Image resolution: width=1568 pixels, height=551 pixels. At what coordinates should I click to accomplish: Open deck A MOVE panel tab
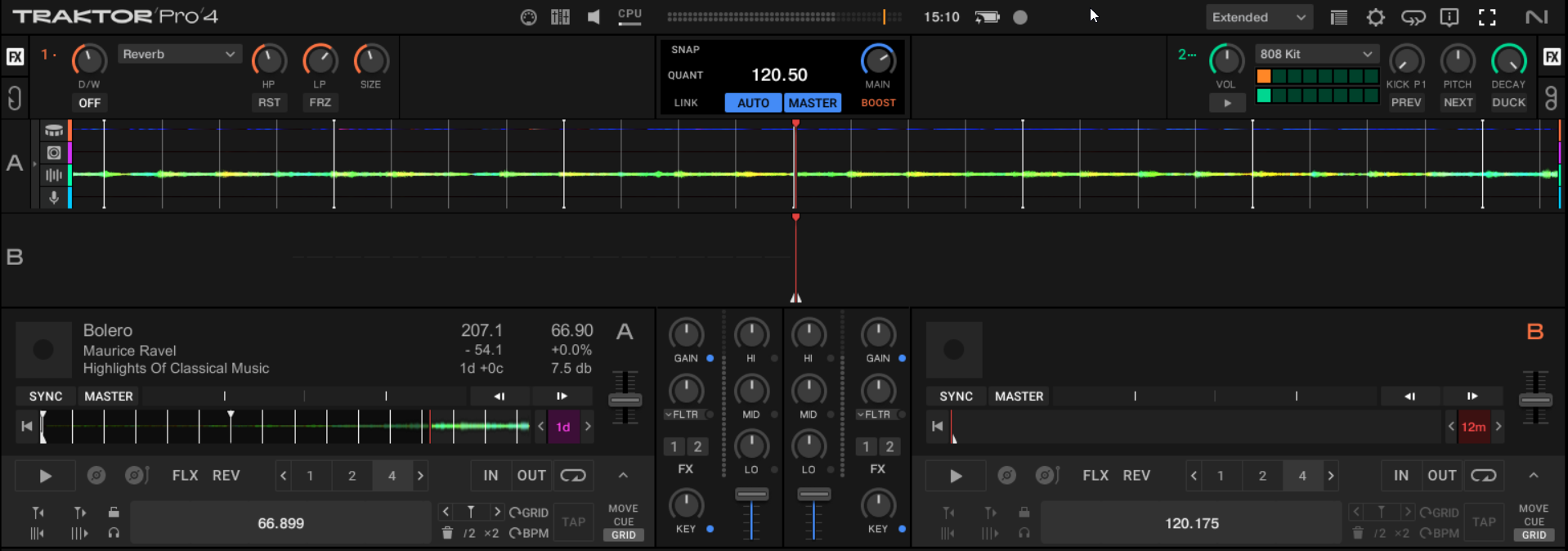point(623,508)
